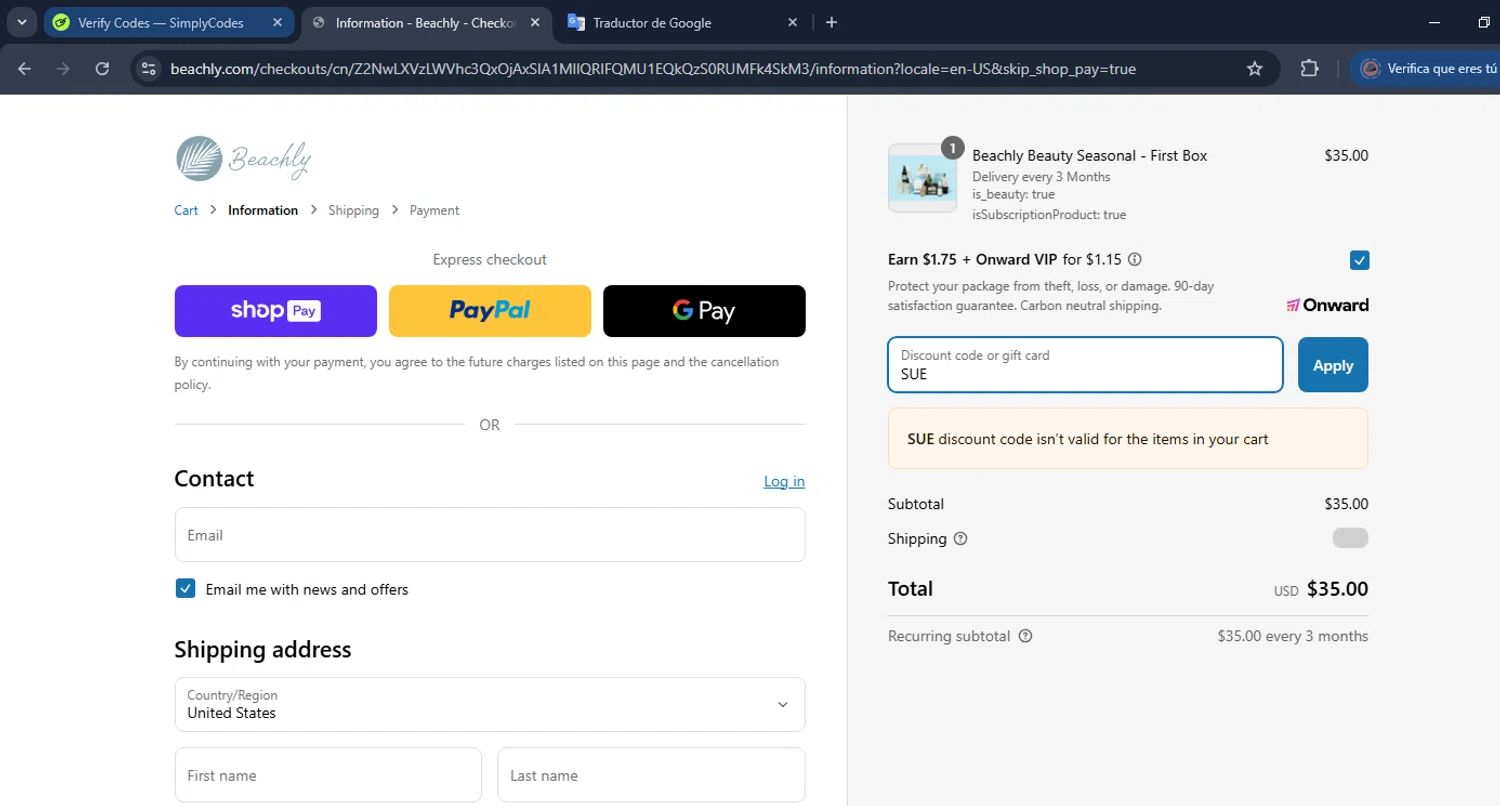Click the Delivery every 3 Months text

pos(1041,177)
